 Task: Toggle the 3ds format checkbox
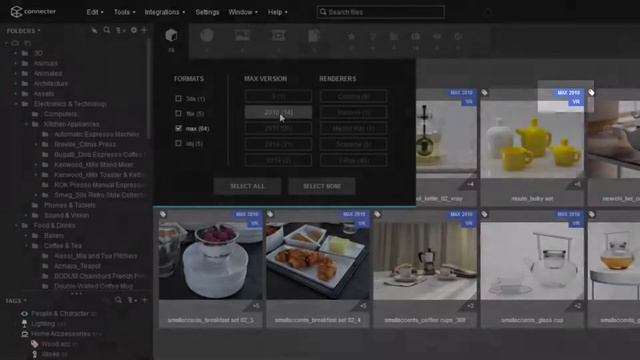178,98
